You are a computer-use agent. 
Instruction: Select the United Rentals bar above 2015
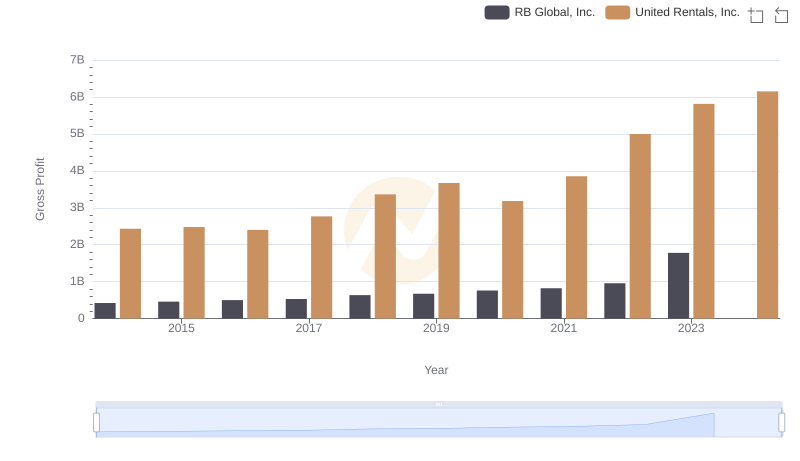(194, 273)
